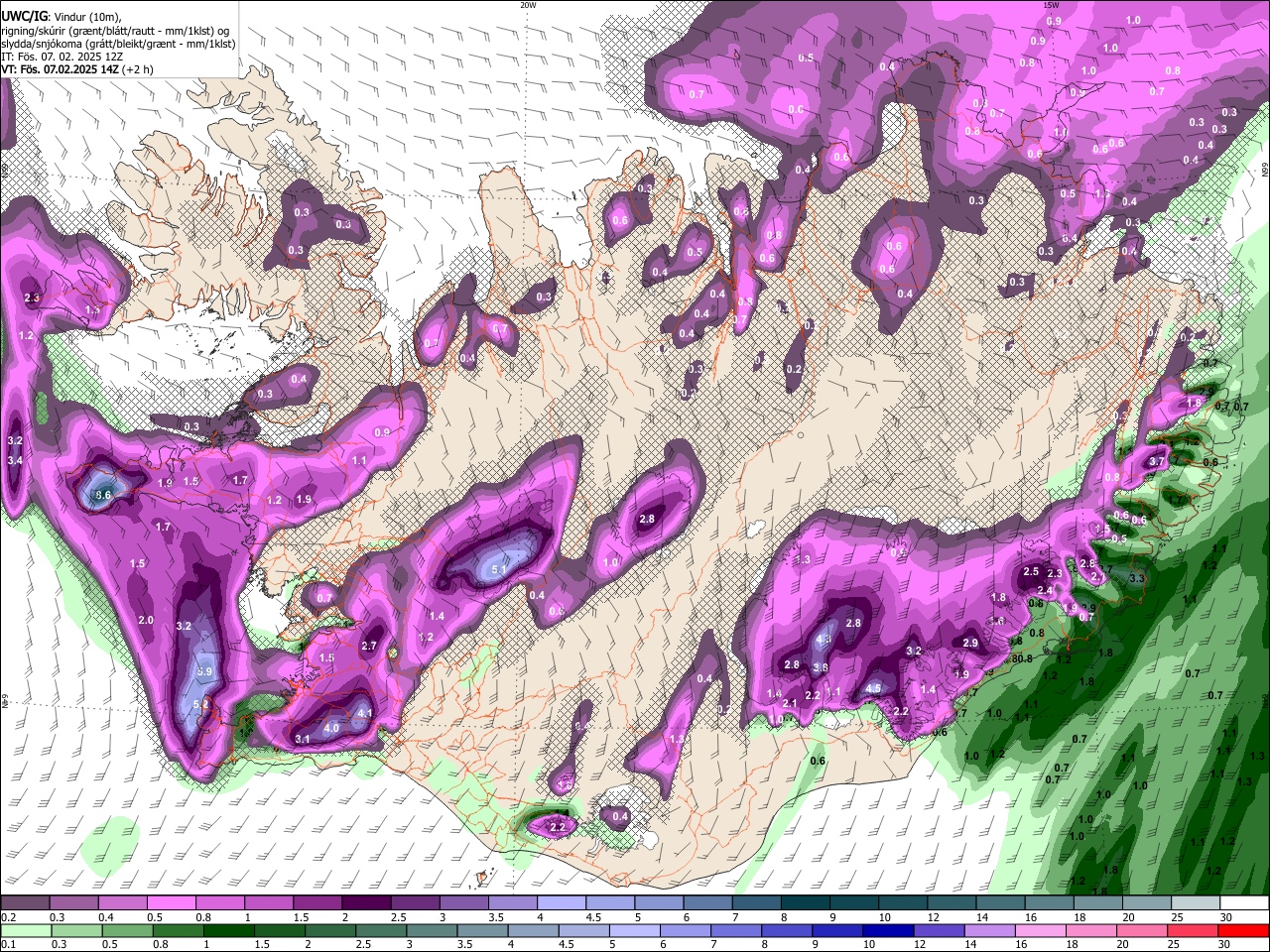
Task: Click the 5.2 precipitation value on the map
Action: (200, 705)
